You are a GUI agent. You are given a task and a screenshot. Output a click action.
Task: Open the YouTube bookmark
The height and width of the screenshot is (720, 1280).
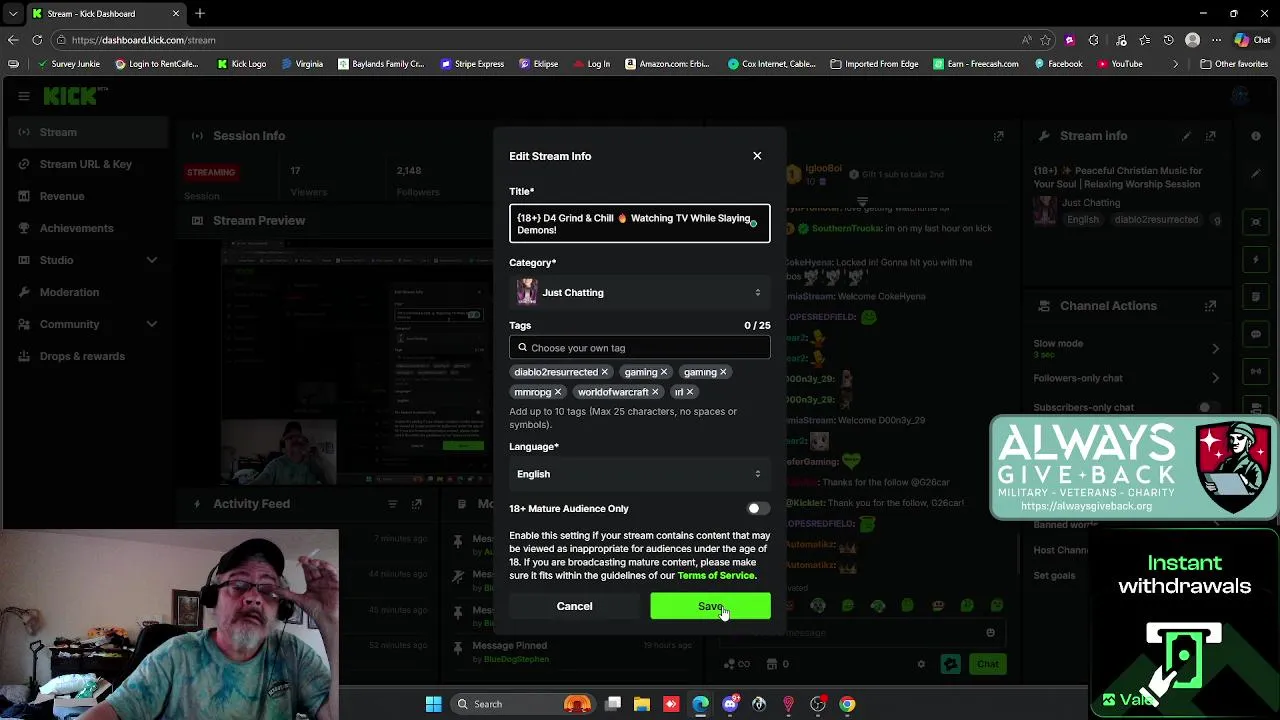tap(1119, 64)
